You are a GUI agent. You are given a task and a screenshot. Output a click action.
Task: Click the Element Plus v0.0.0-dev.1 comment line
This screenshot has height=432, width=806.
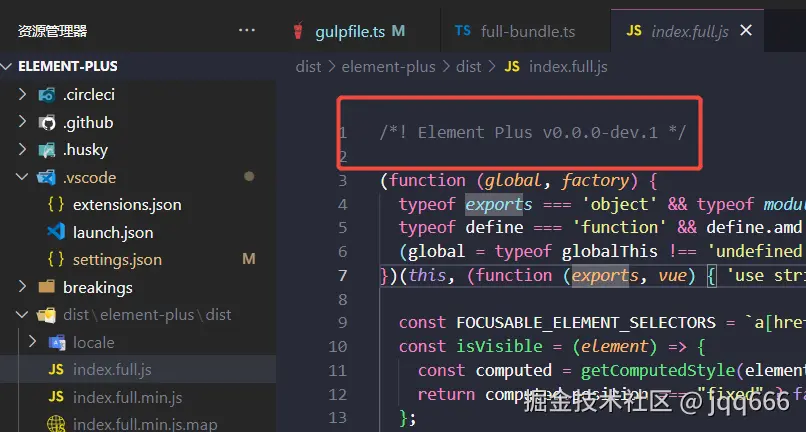click(x=533, y=133)
